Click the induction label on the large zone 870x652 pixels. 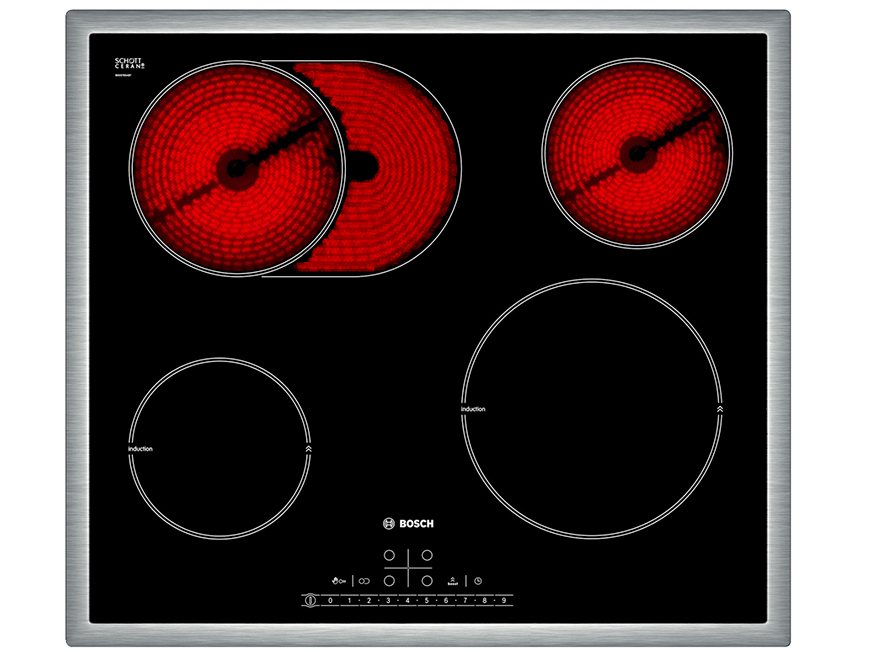pyautogui.click(x=473, y=409)
